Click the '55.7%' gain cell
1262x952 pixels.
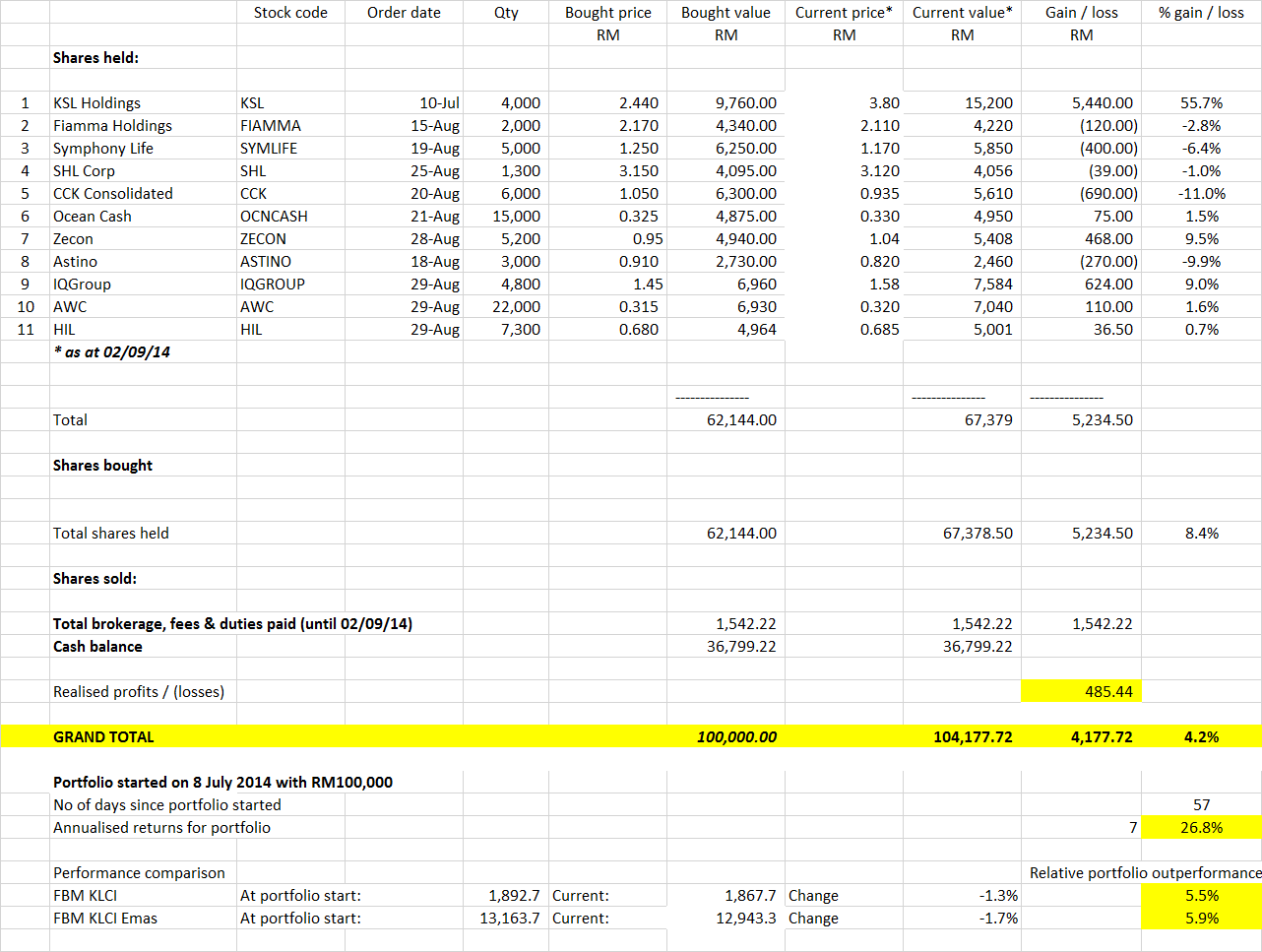[1201, 102]
